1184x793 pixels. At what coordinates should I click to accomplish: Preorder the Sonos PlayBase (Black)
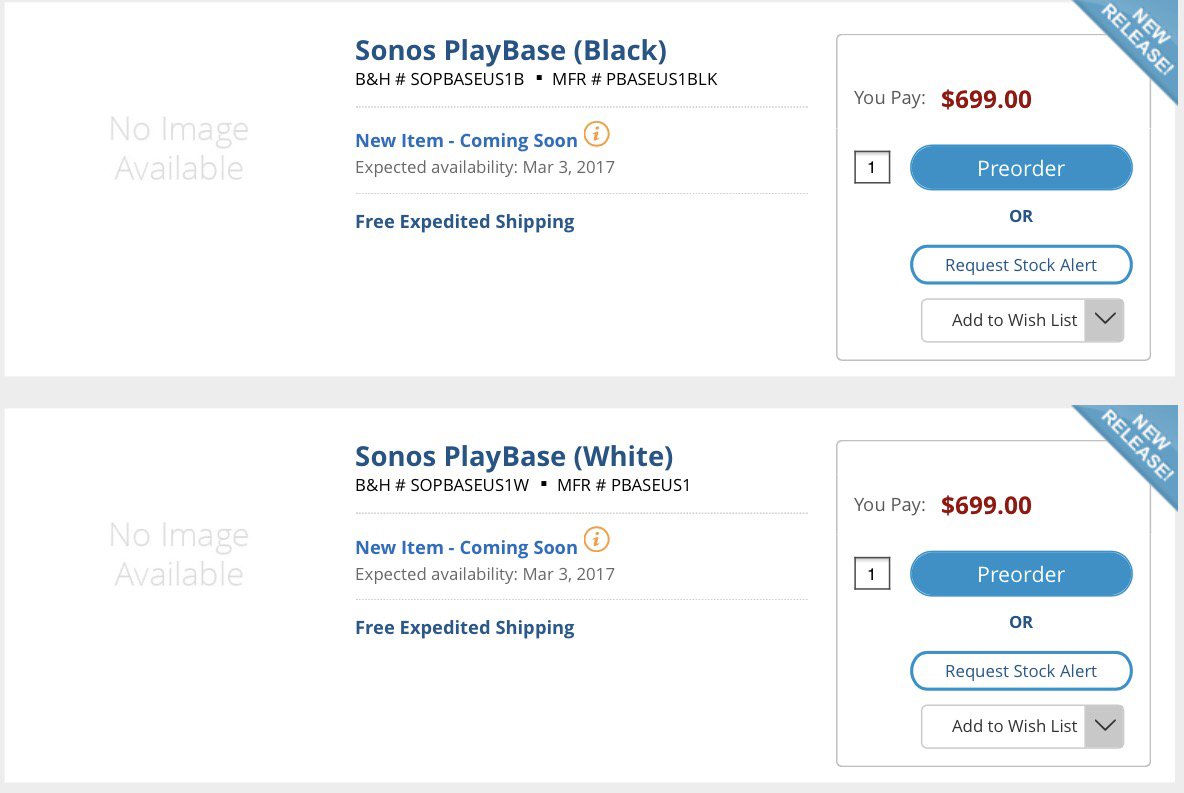(x=1021, y=168)
